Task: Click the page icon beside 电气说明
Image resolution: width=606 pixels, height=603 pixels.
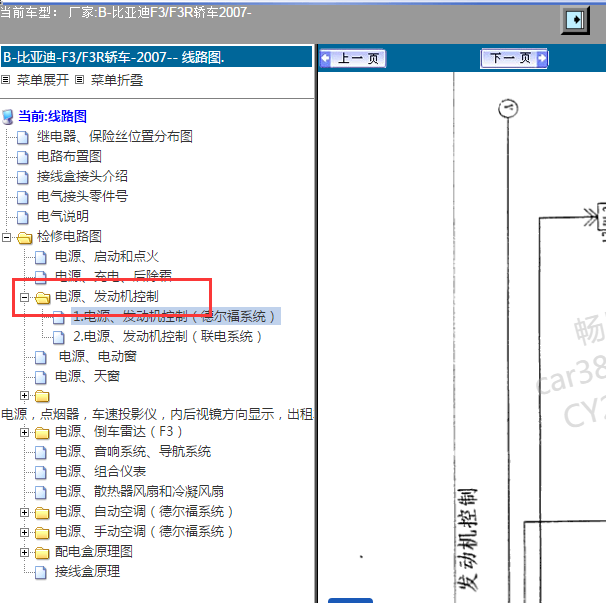Action: click(22, 217)
